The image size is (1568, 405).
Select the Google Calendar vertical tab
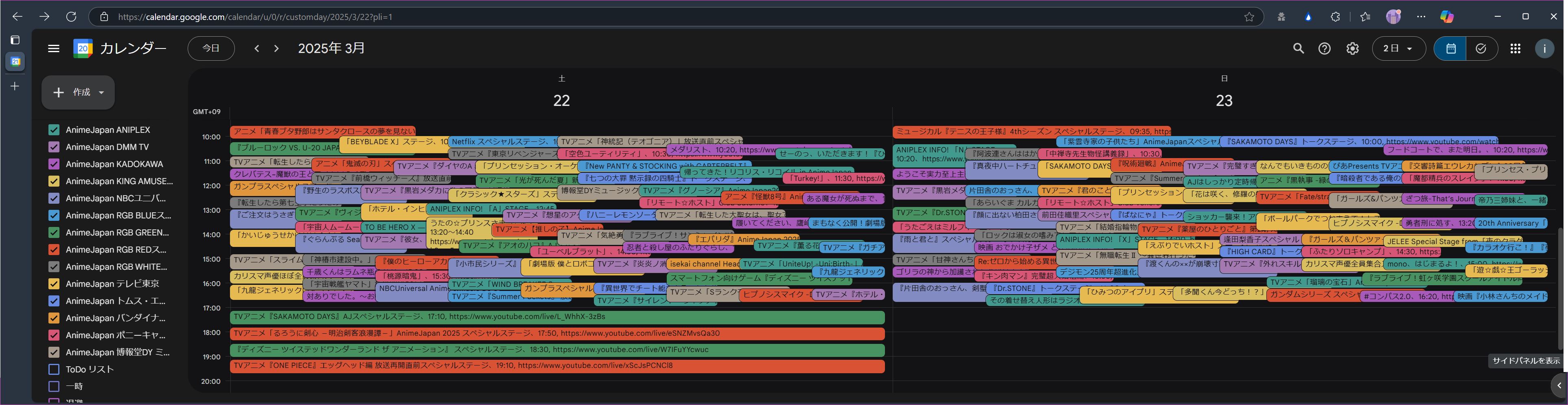(x=15, y=62)
